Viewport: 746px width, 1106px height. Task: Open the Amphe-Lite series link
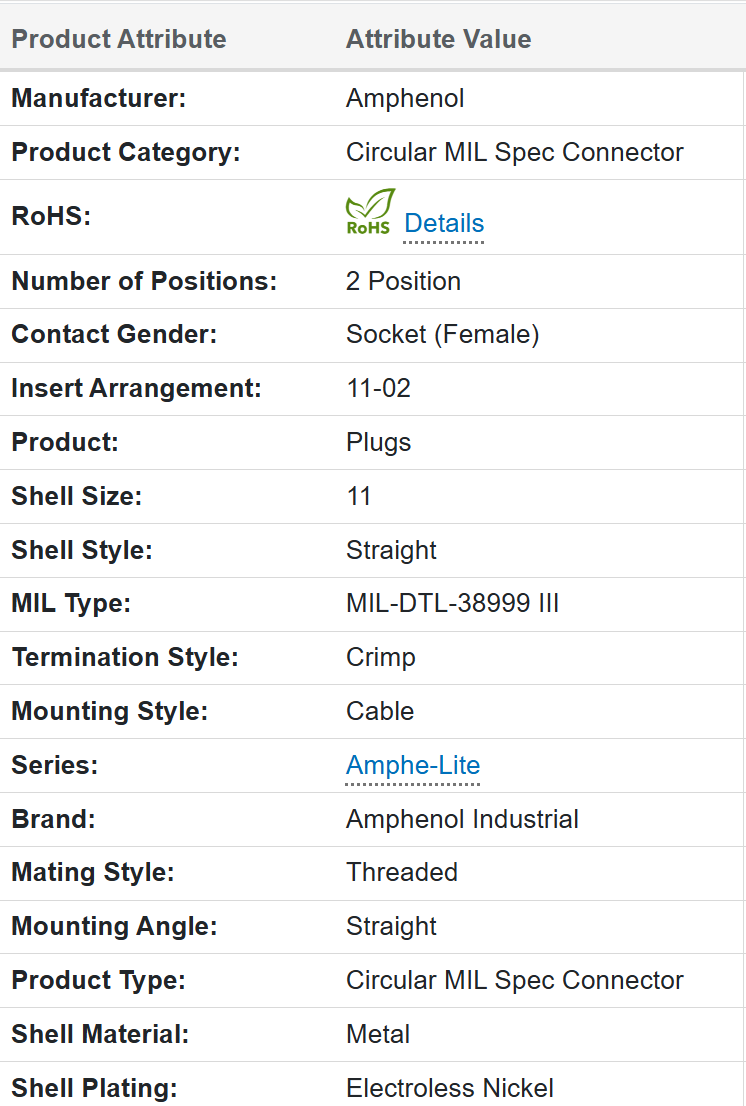(412, 765)
